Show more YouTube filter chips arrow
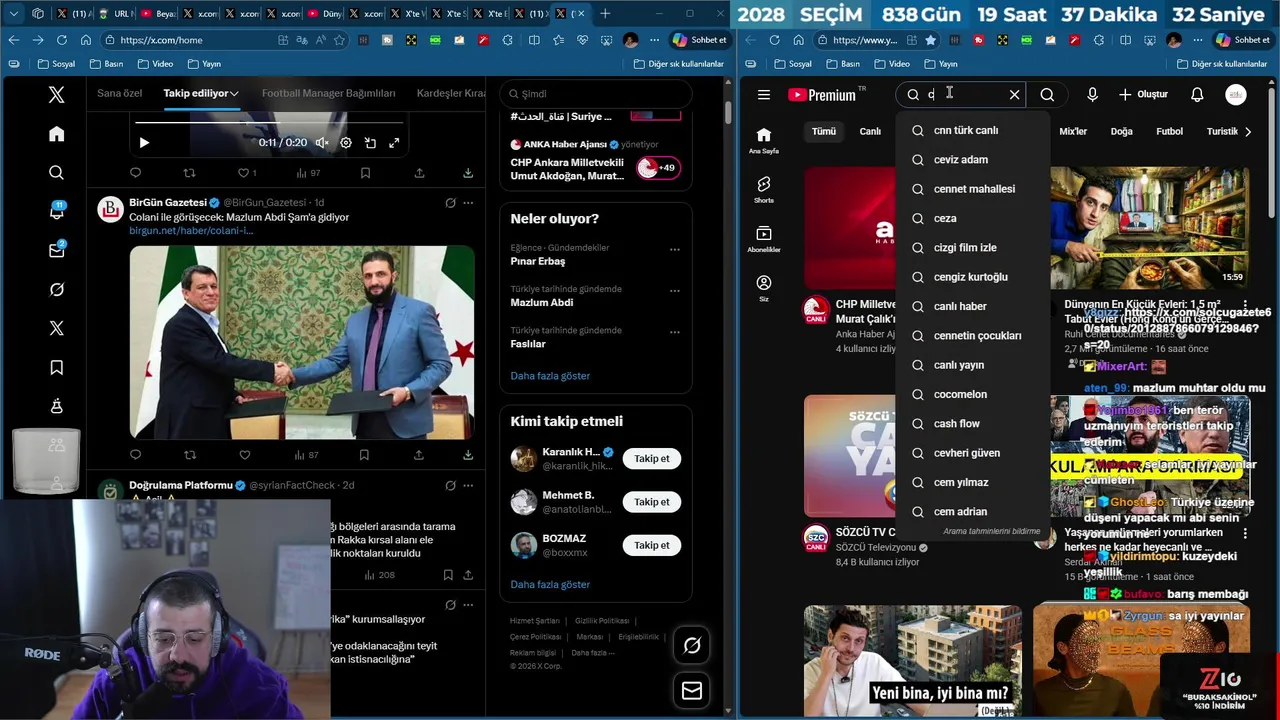This screenshot has height=720, width=1280. (1248, 131)
